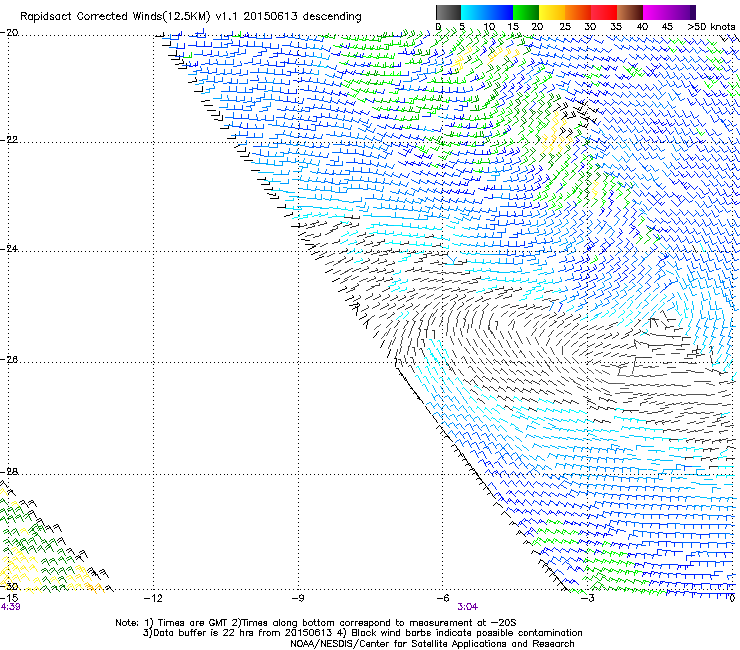Click the legend label '25'
This screenshot has width=740, height=650.
(565, 27)
